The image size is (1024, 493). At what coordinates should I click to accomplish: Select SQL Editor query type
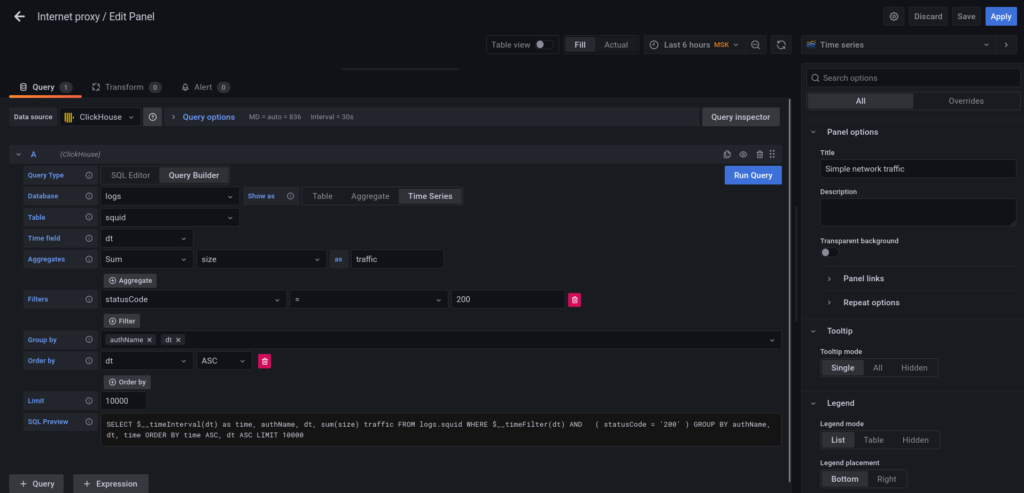[131, 176]
